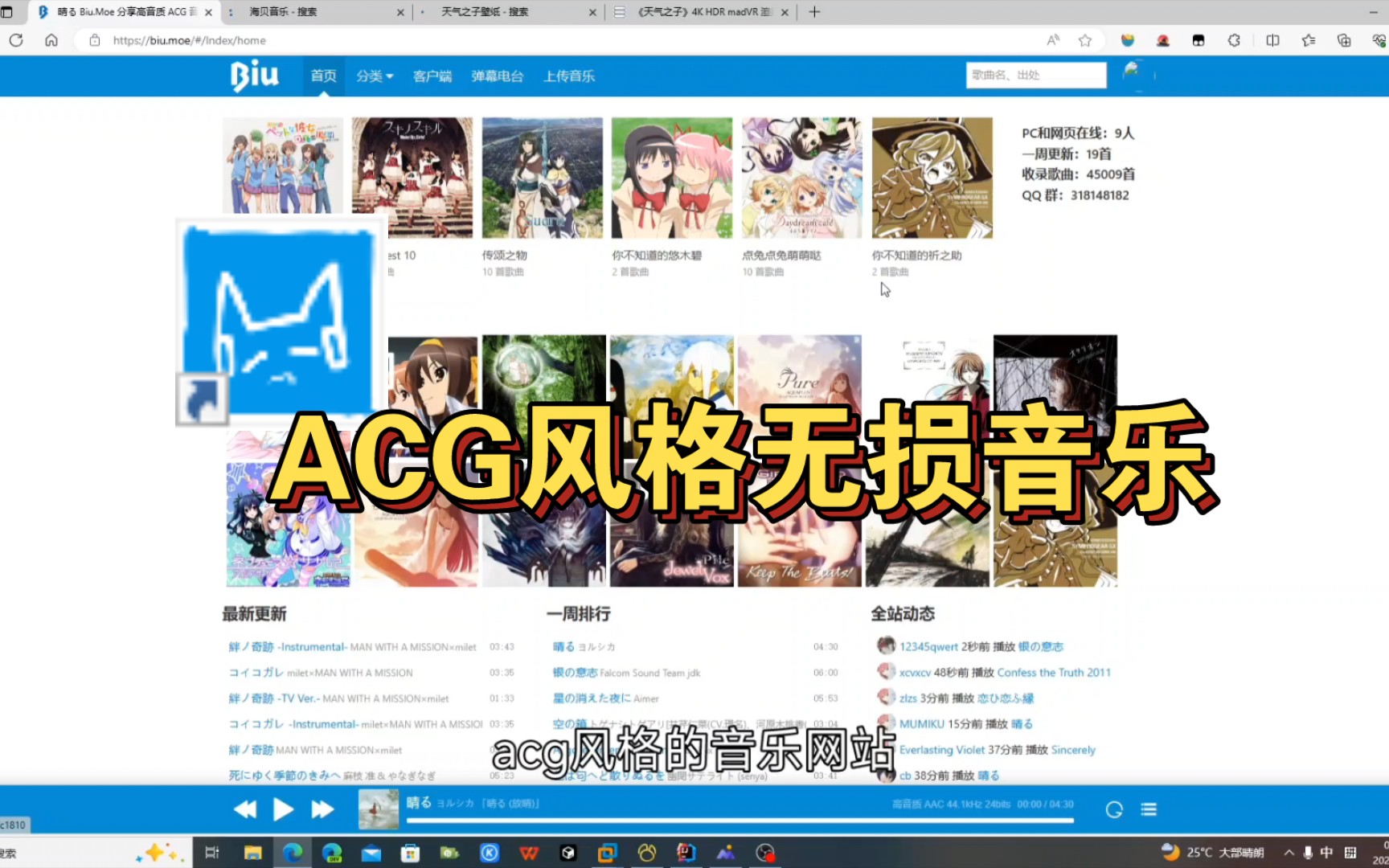The width and height of the screenshot is (1389, 868).
Task: Click the Biu site logo
Action: click(254, 76)
